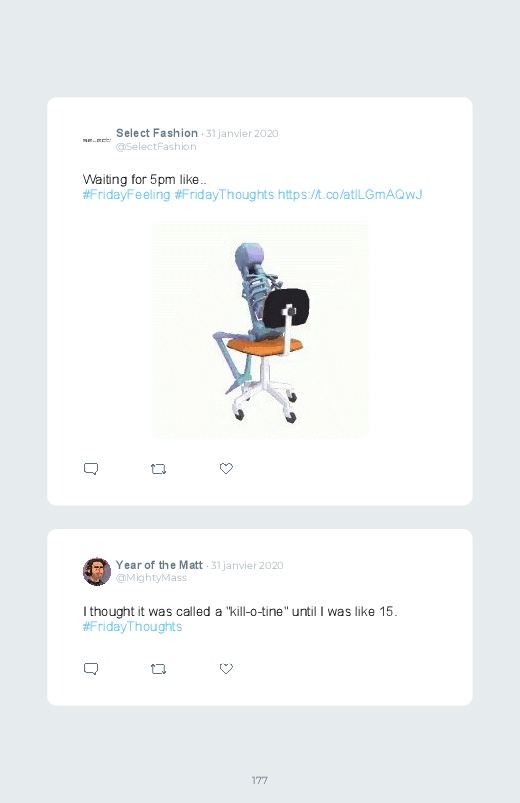Like the Select Fashion tweet
This screenshot has height=803, width=520.
226,469
